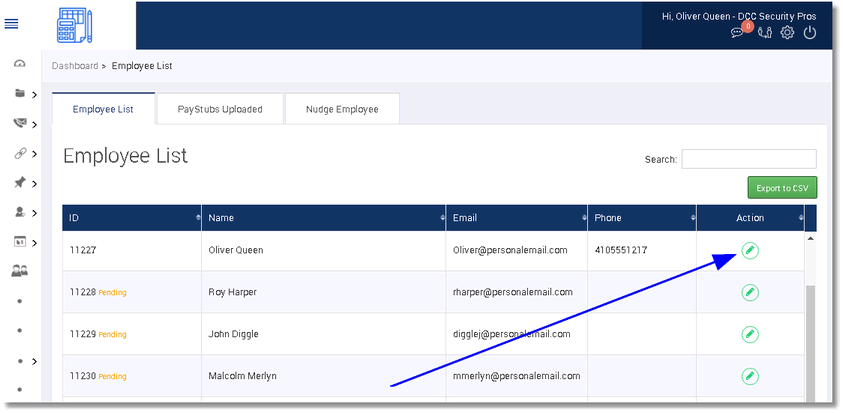Open the chat messages icon in the header
843x413 pixels.
coord(737,33)
